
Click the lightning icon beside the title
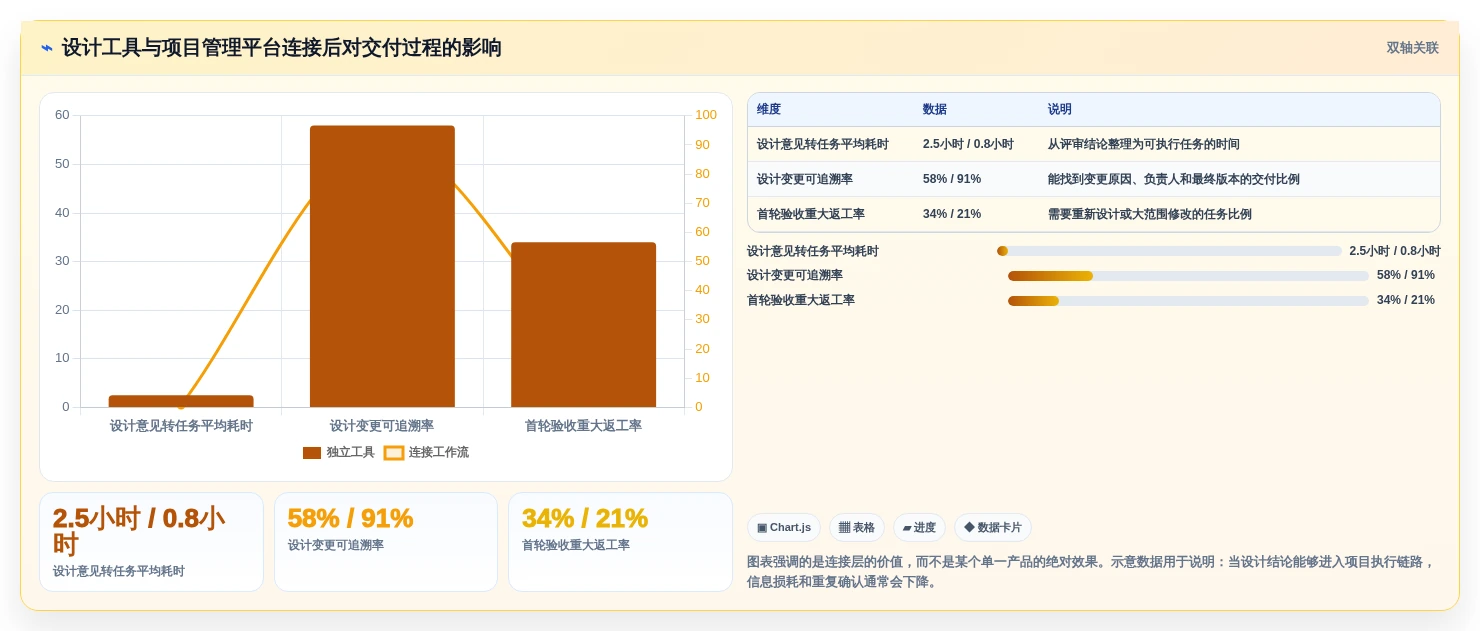47,48
